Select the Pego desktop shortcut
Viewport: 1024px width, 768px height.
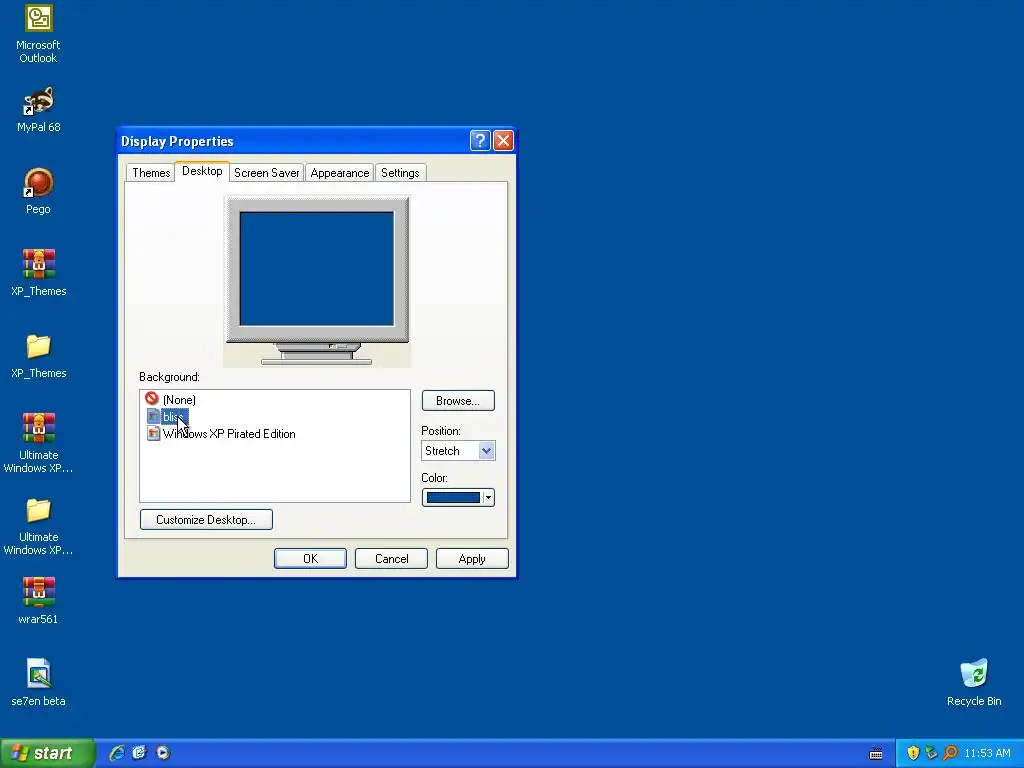tap(39, 183)
